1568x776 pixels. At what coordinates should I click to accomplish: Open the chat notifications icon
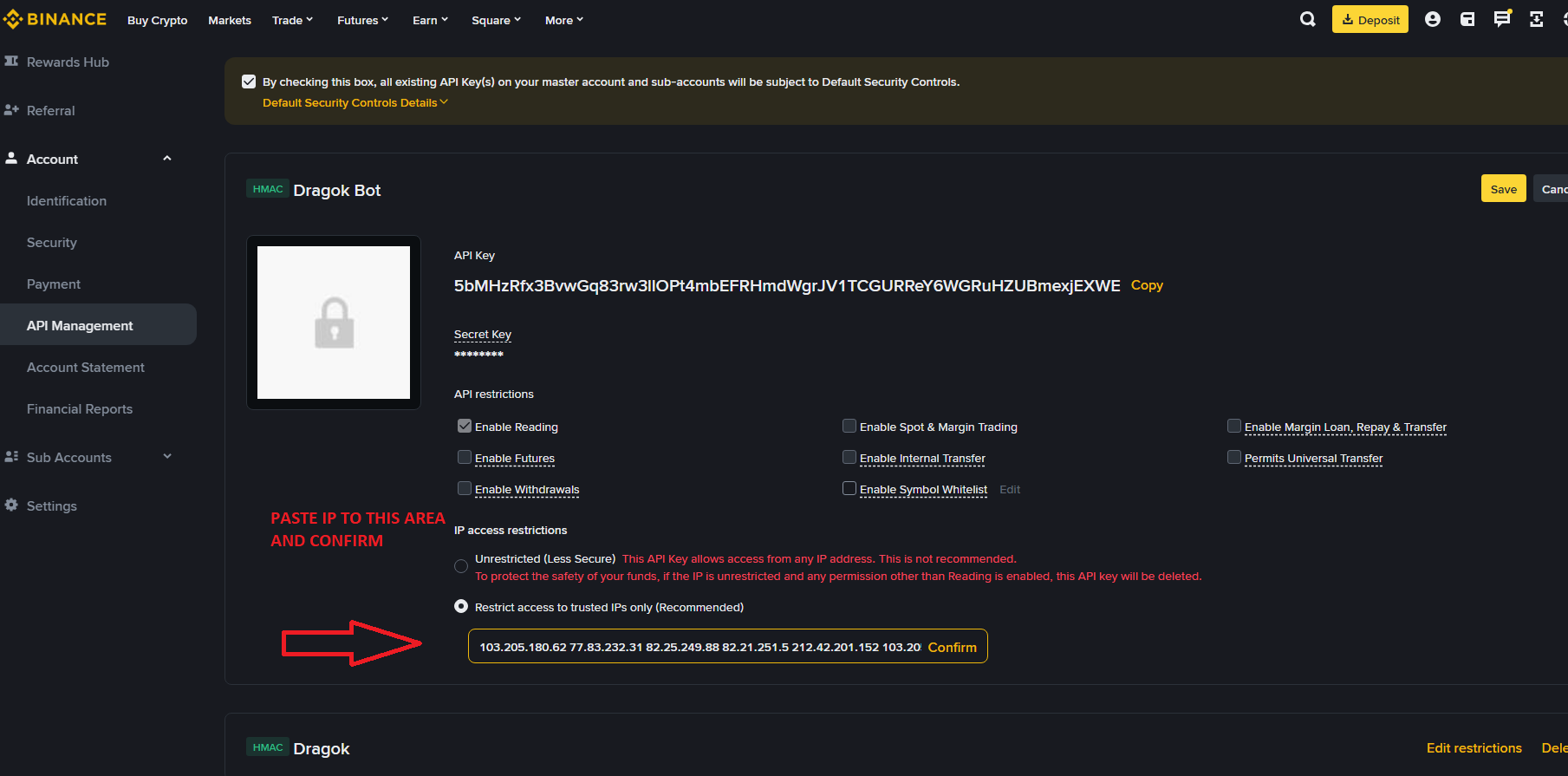(x=1502, y=18)
